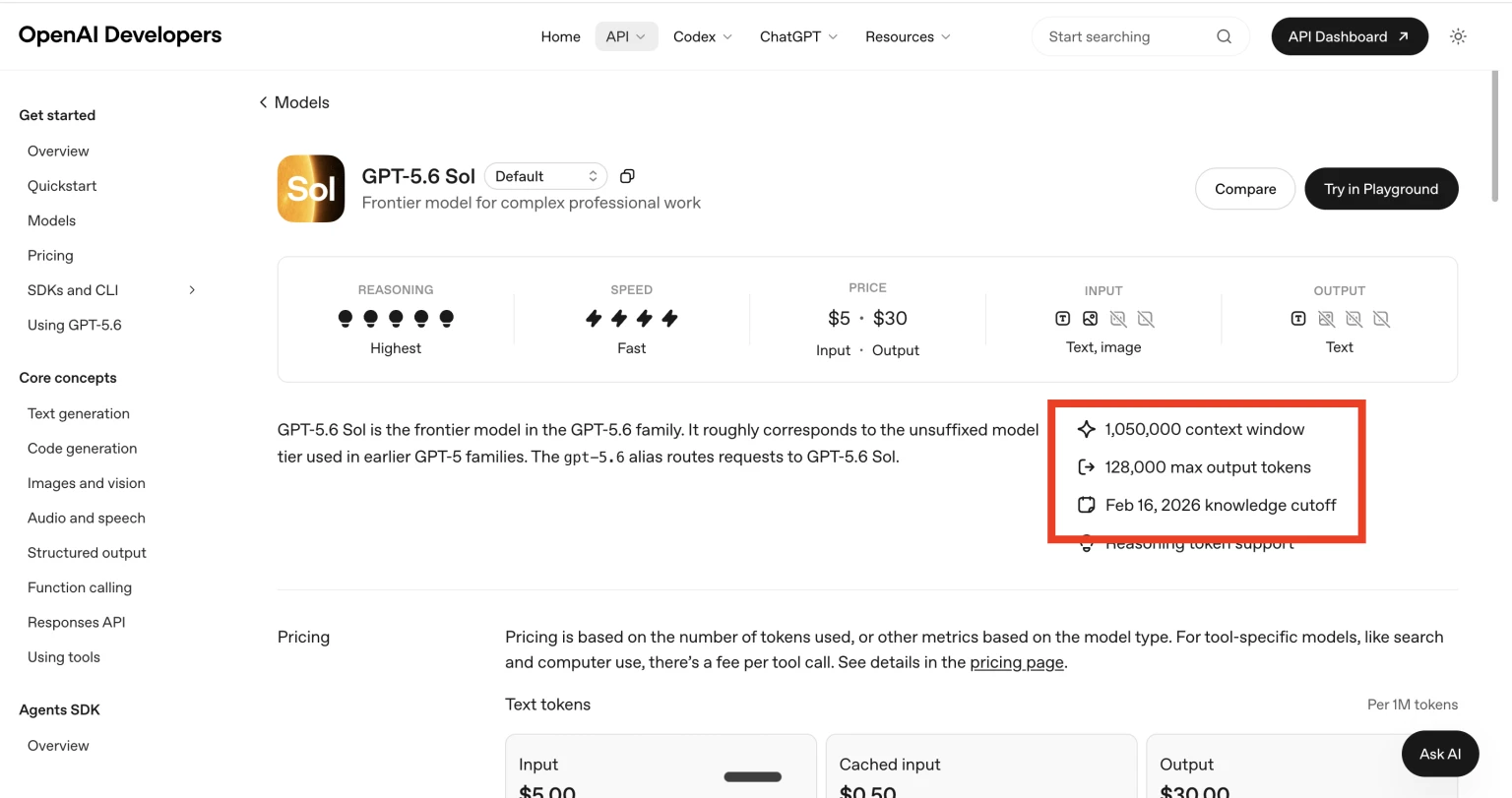This screenshot has height=798, width=1512.
Task: Open Code generation in the sidebar
Action: (x=83, y=449)
